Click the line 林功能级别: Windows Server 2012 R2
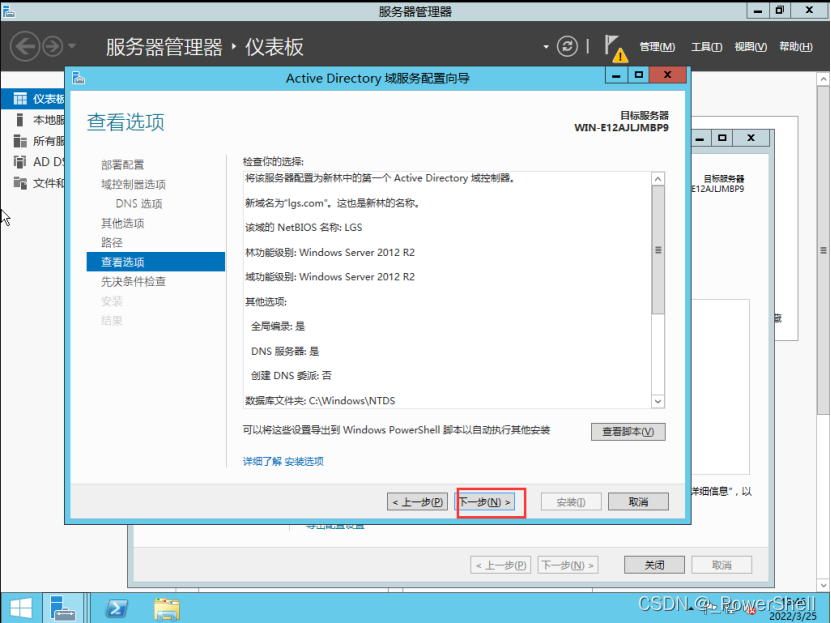 tap(330, 252)
